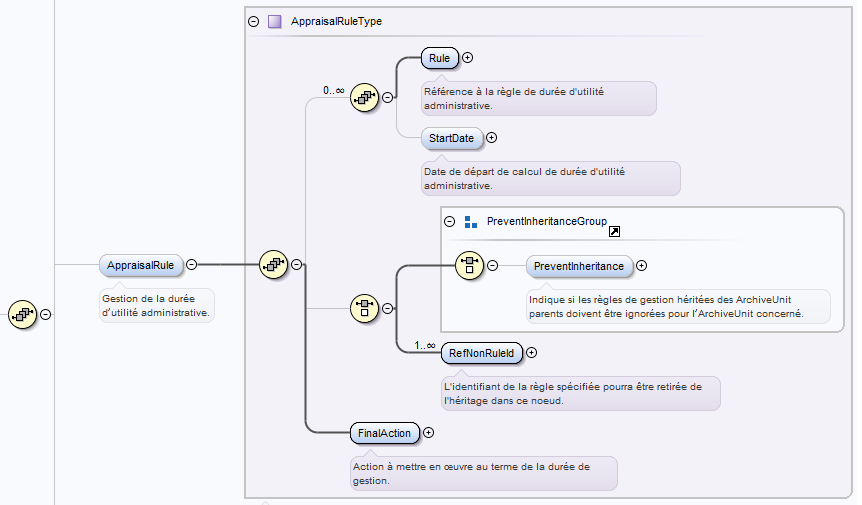
Task: Click the purple AppraisalRuleType type icon
Action: click(x=275, y=21)
